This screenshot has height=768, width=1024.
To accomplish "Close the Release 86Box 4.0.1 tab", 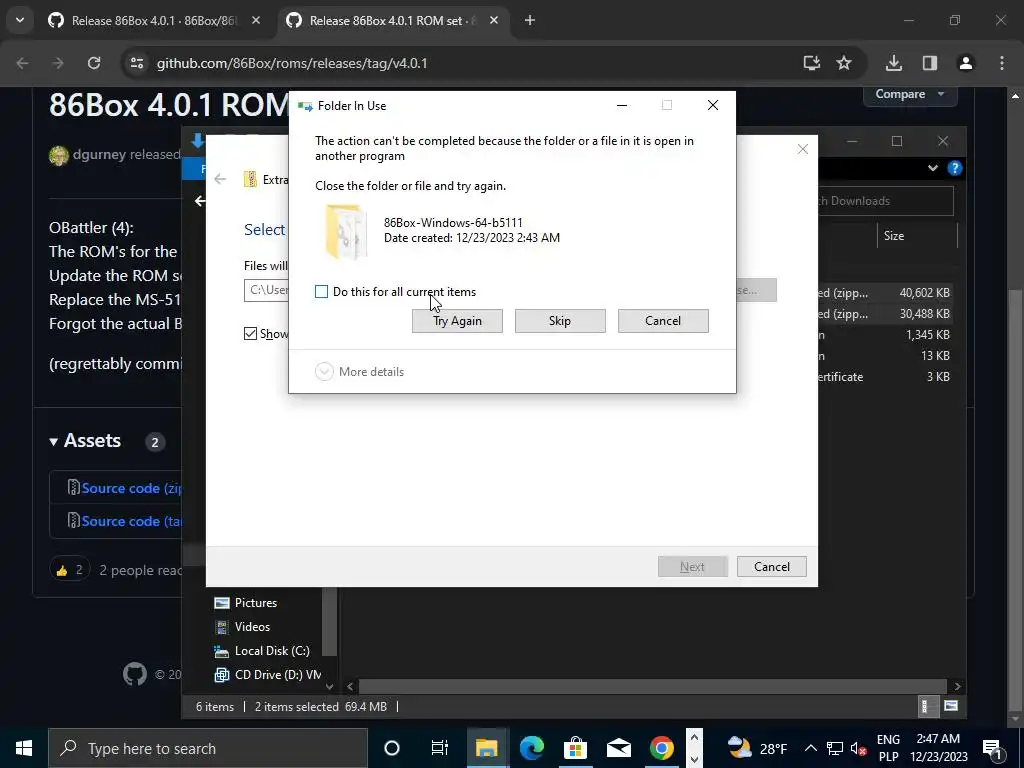I will tap(256, 20).
